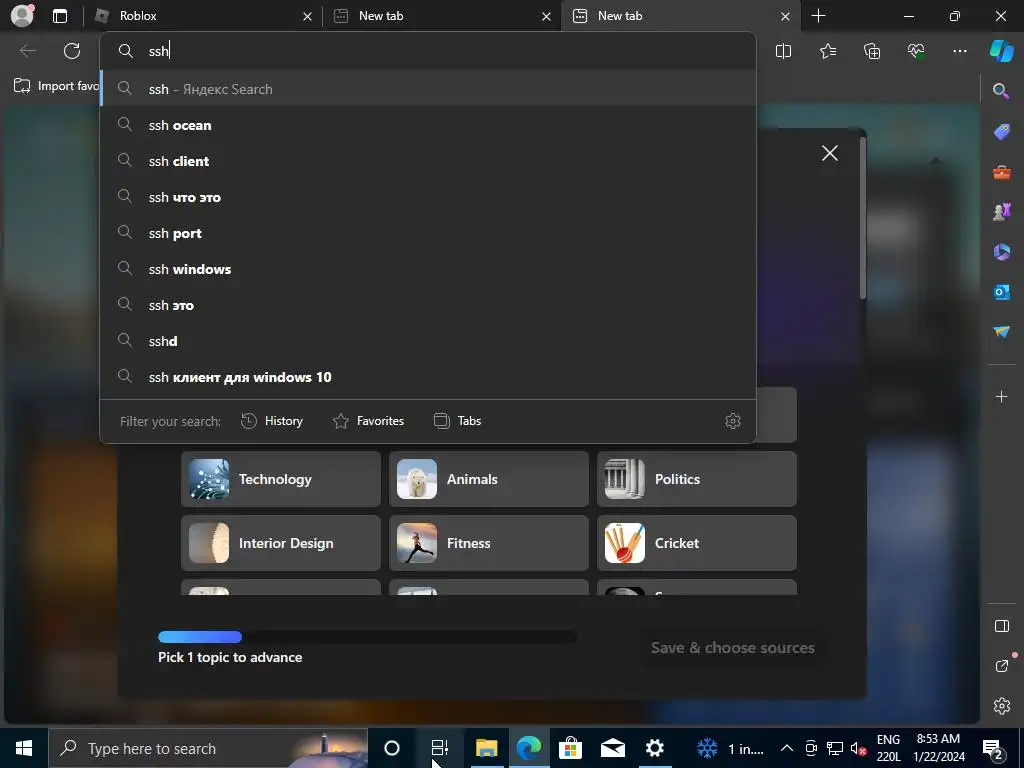Filter search by Favorites

[368, 421]
